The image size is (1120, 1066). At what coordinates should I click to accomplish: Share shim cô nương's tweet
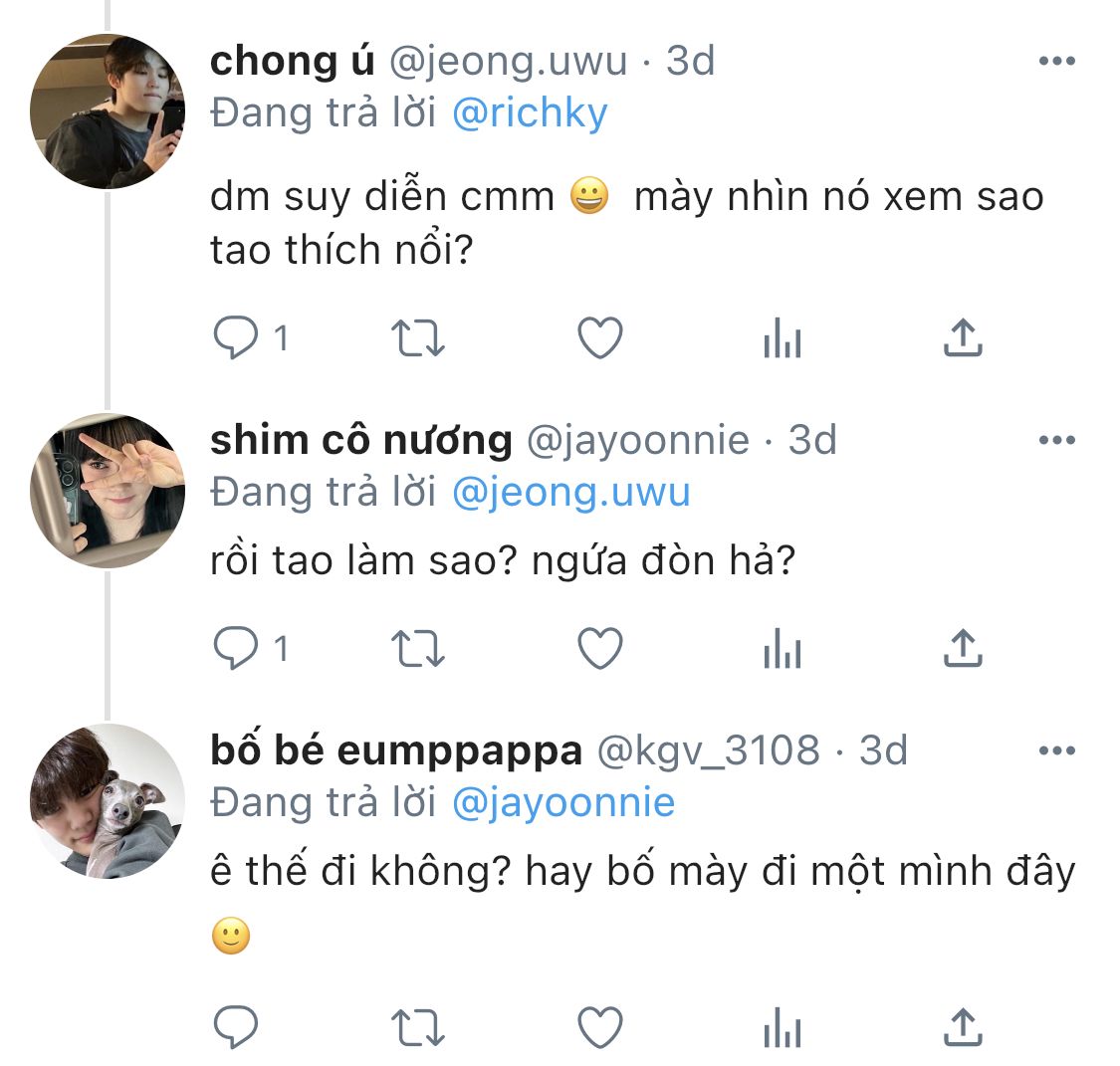[x=963, y=650]
